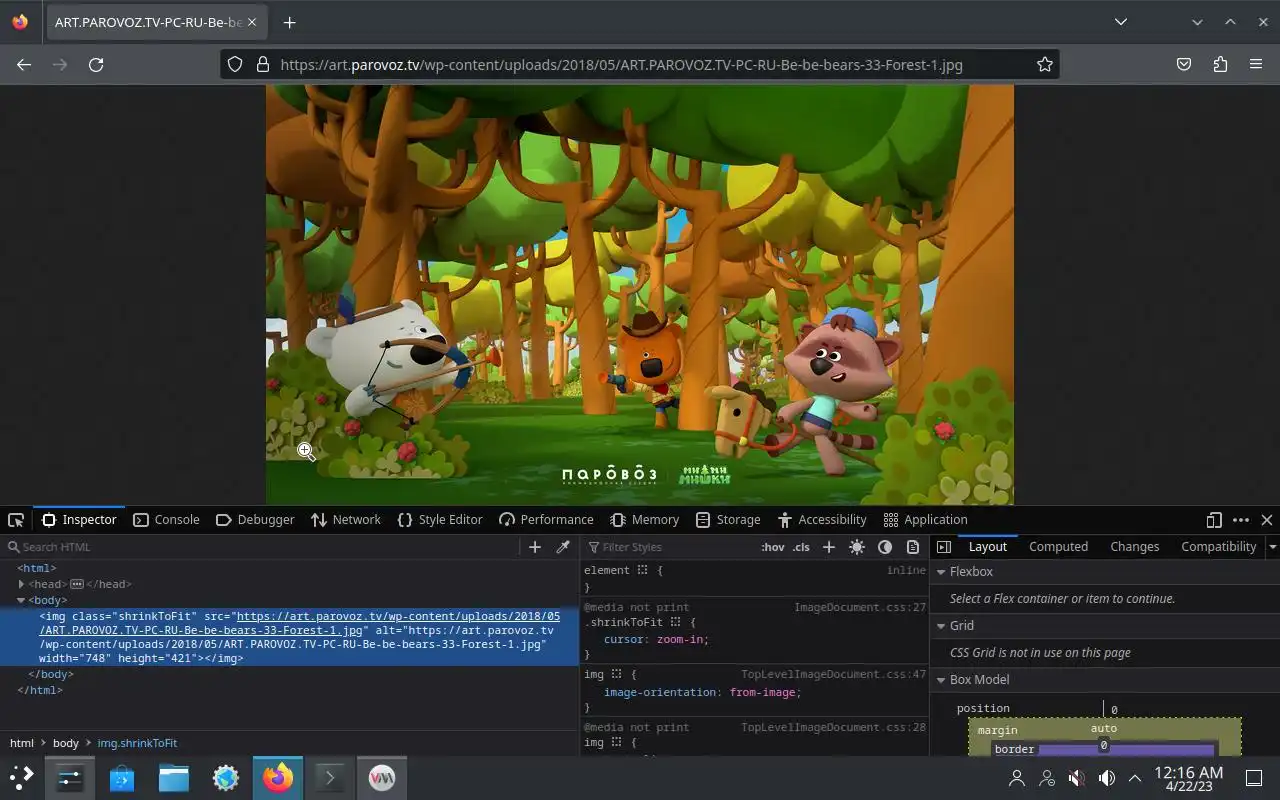Open the Memory tab
1280x800 pixels.
pyautogui.click(x=645, y=520)
